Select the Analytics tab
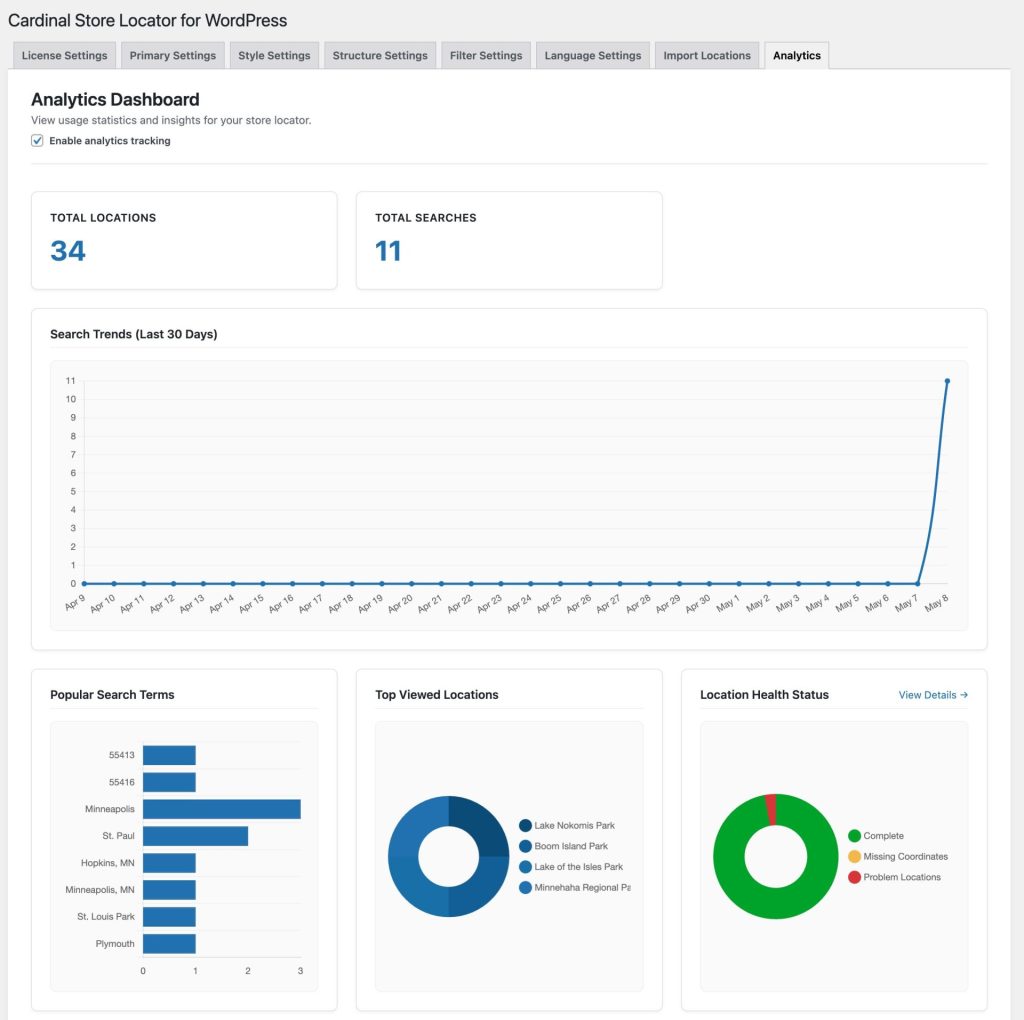Viewport: 1024px width, 1020px height. 797,56
